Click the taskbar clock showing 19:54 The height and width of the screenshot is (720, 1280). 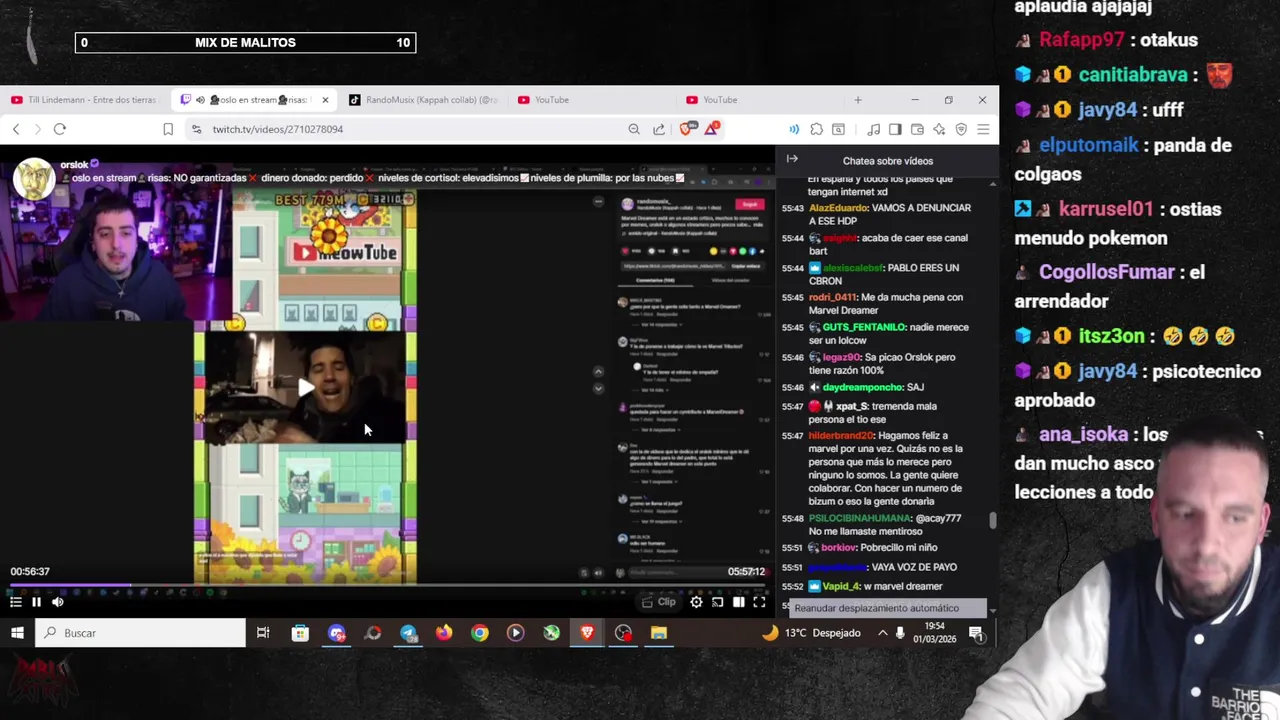[934, 633]
